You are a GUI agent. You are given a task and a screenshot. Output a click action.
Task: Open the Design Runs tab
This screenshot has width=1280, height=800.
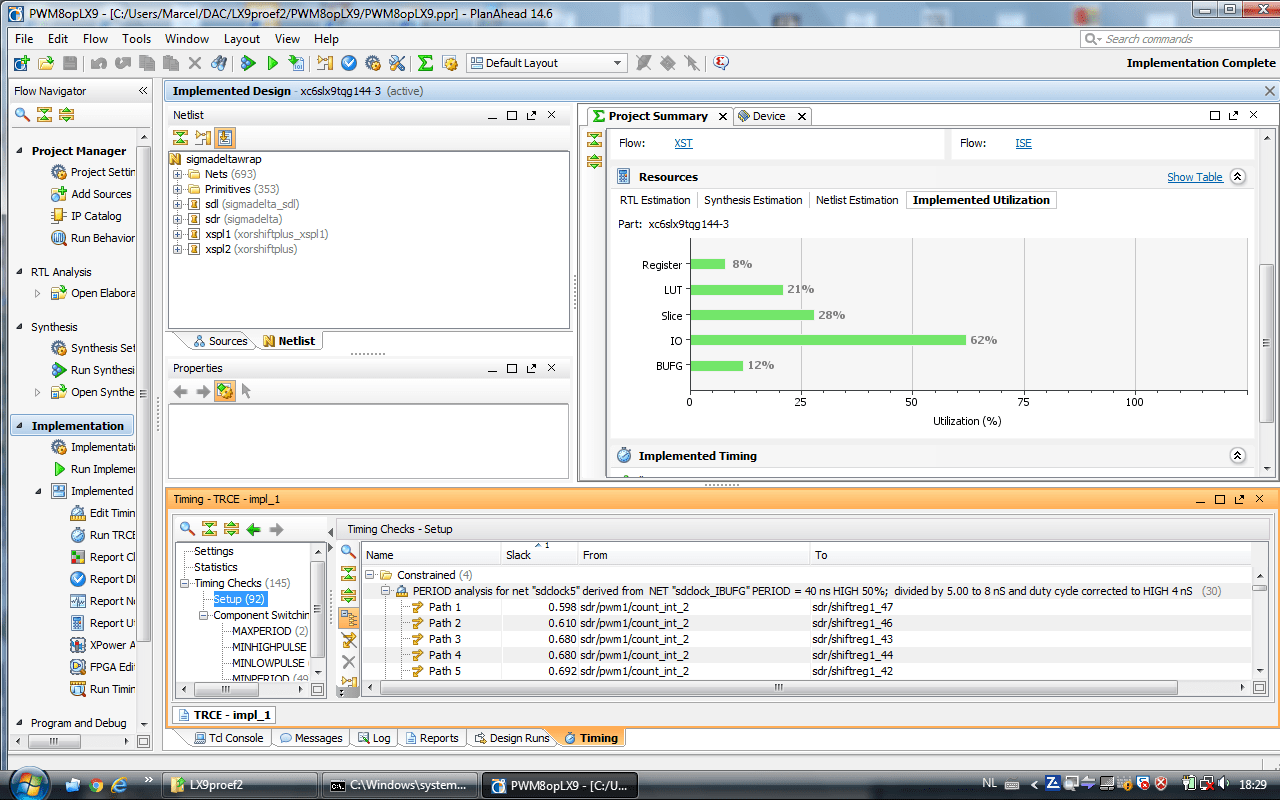(510, 738)
